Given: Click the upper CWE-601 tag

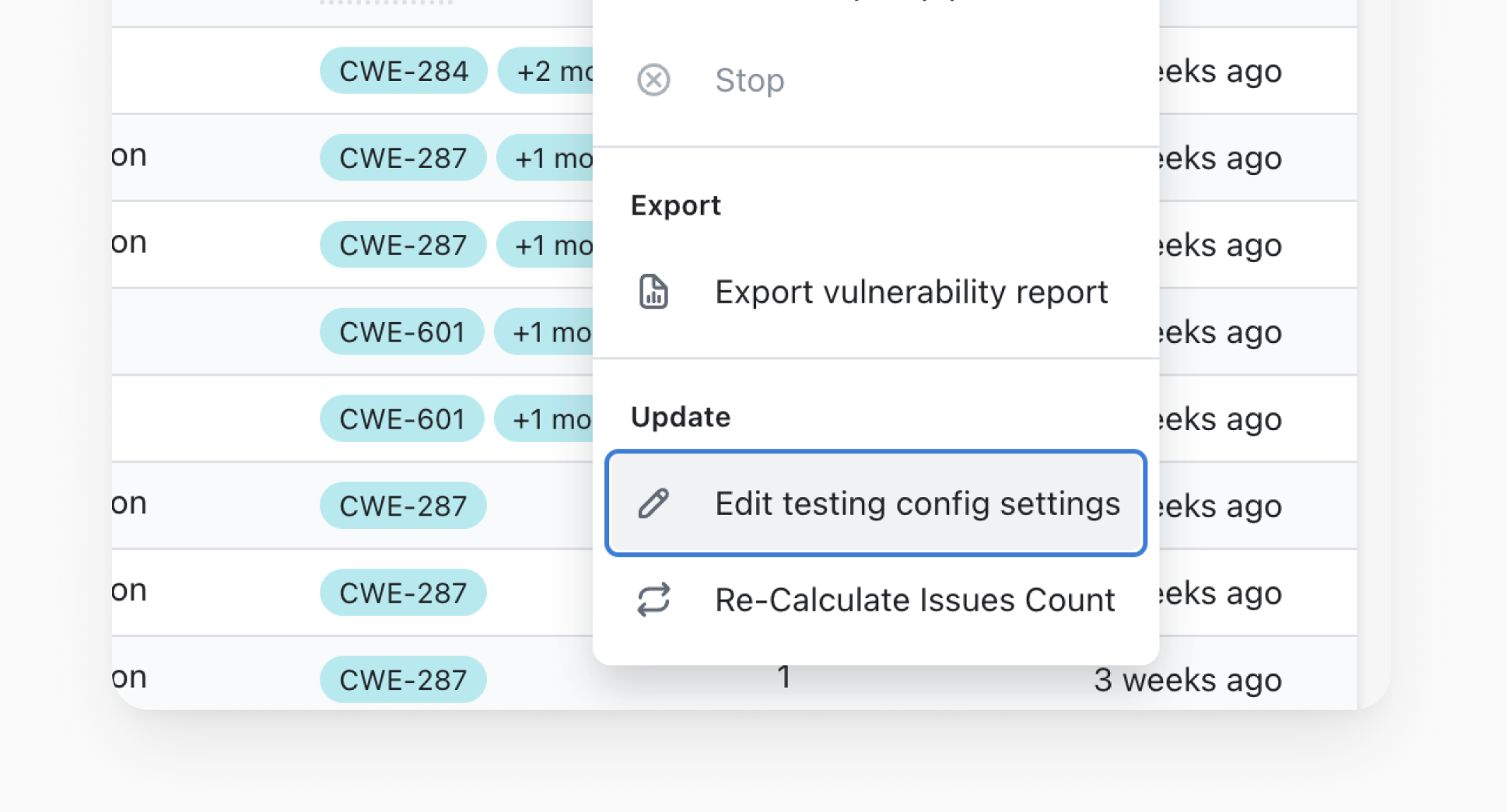Looking at the screenshot, I should pos(402,332).
